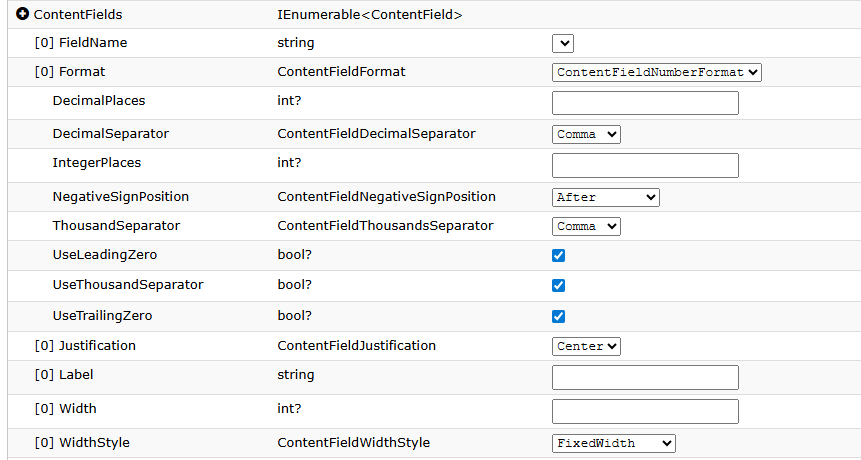Screen dimensions: 861x460
Task: Click the IntegerPlaces label
Action: [97, 163]
